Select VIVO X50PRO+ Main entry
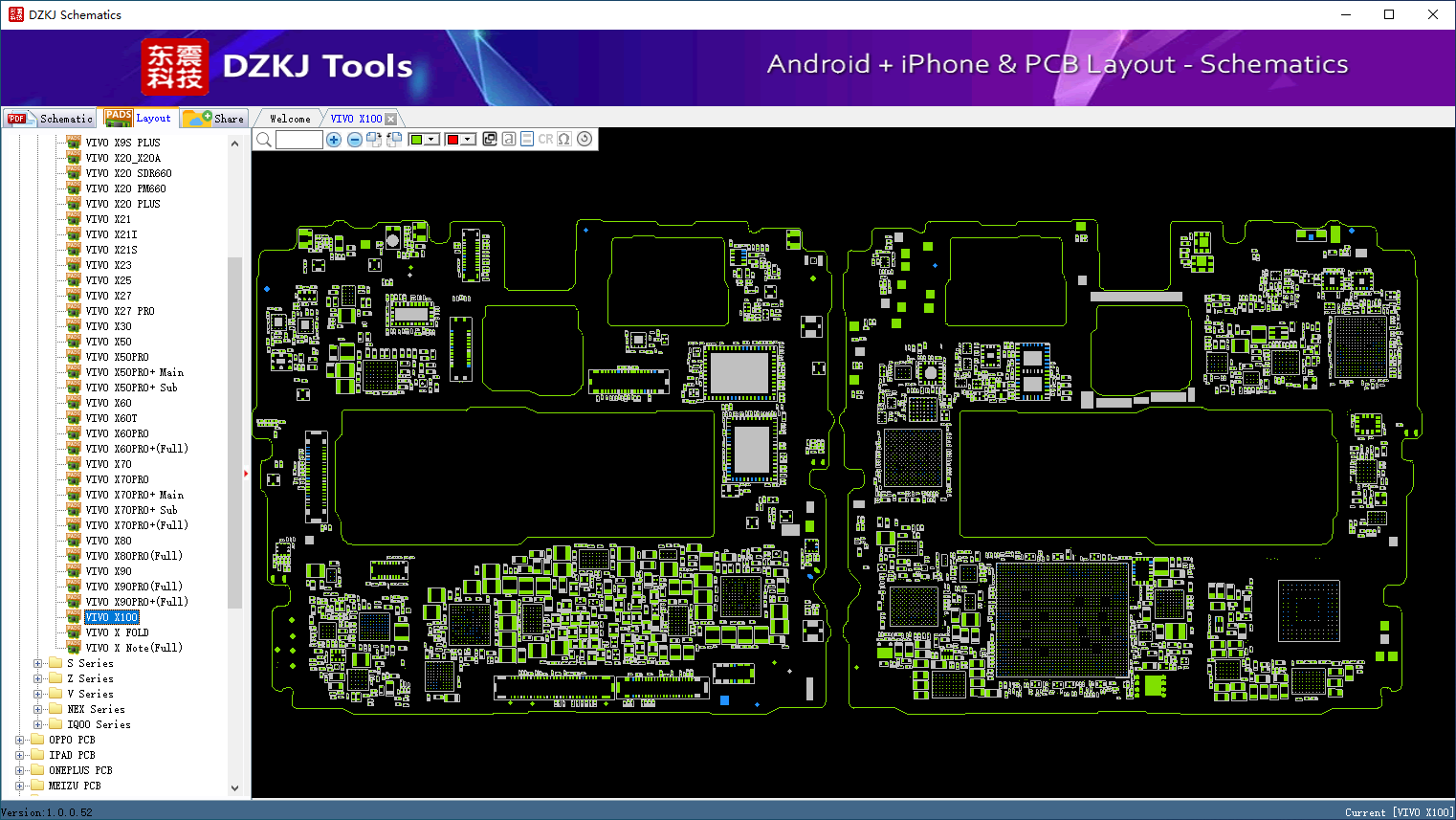The width and height of the screenshot is (1456, 820). pyautogui.click(x=135, y=372)
